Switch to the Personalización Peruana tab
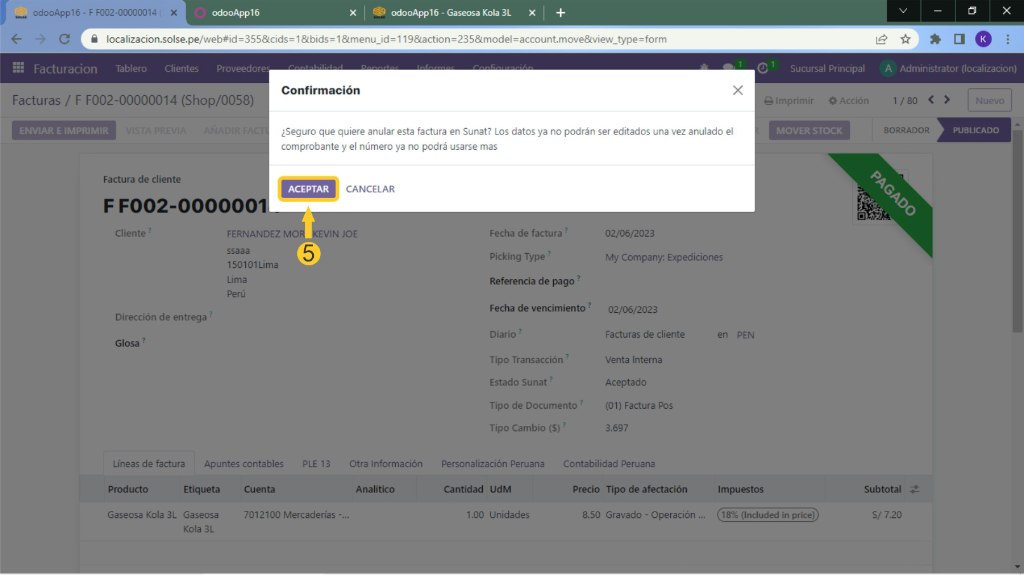Viewport: 1024px width, 575px height. click(x=492, y=464)
